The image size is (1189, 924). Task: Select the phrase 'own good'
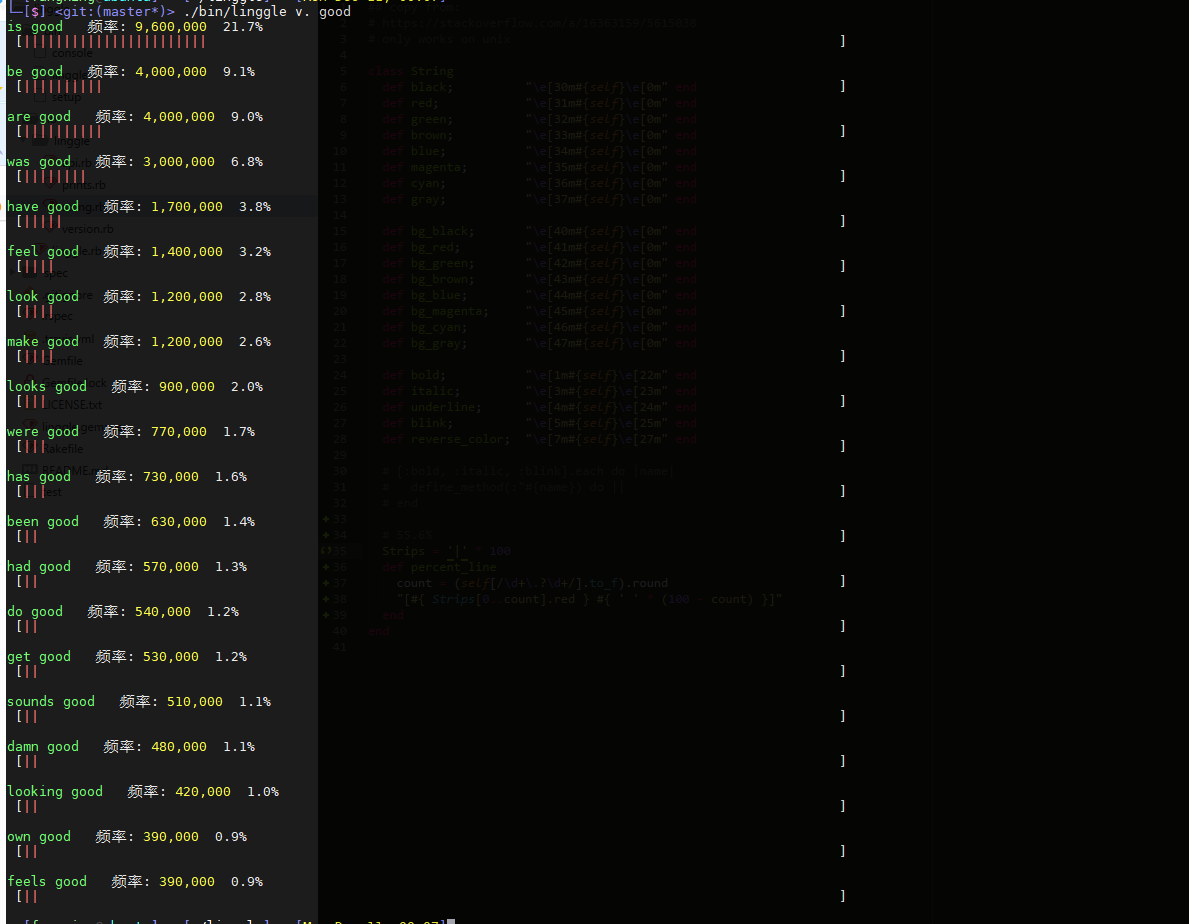(39, 837)
